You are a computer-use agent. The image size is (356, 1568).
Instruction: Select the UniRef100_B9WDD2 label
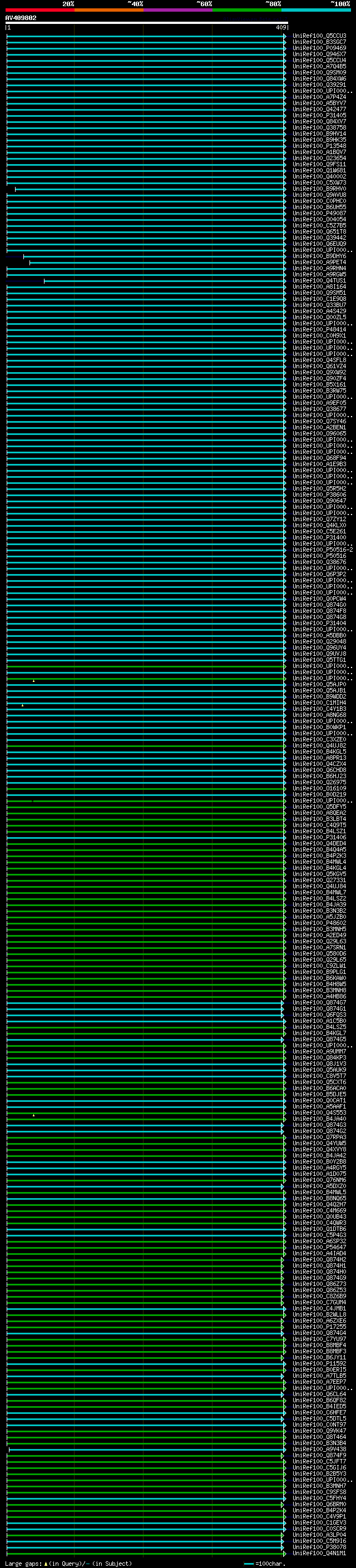pos(319,696)
